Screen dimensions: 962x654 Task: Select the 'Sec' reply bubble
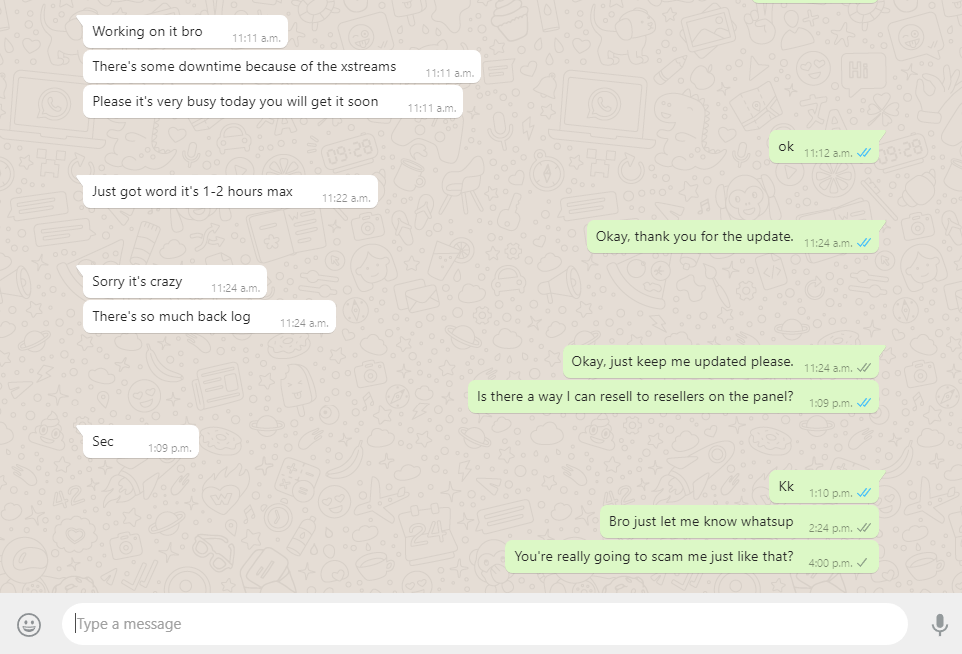pos(140,442)
